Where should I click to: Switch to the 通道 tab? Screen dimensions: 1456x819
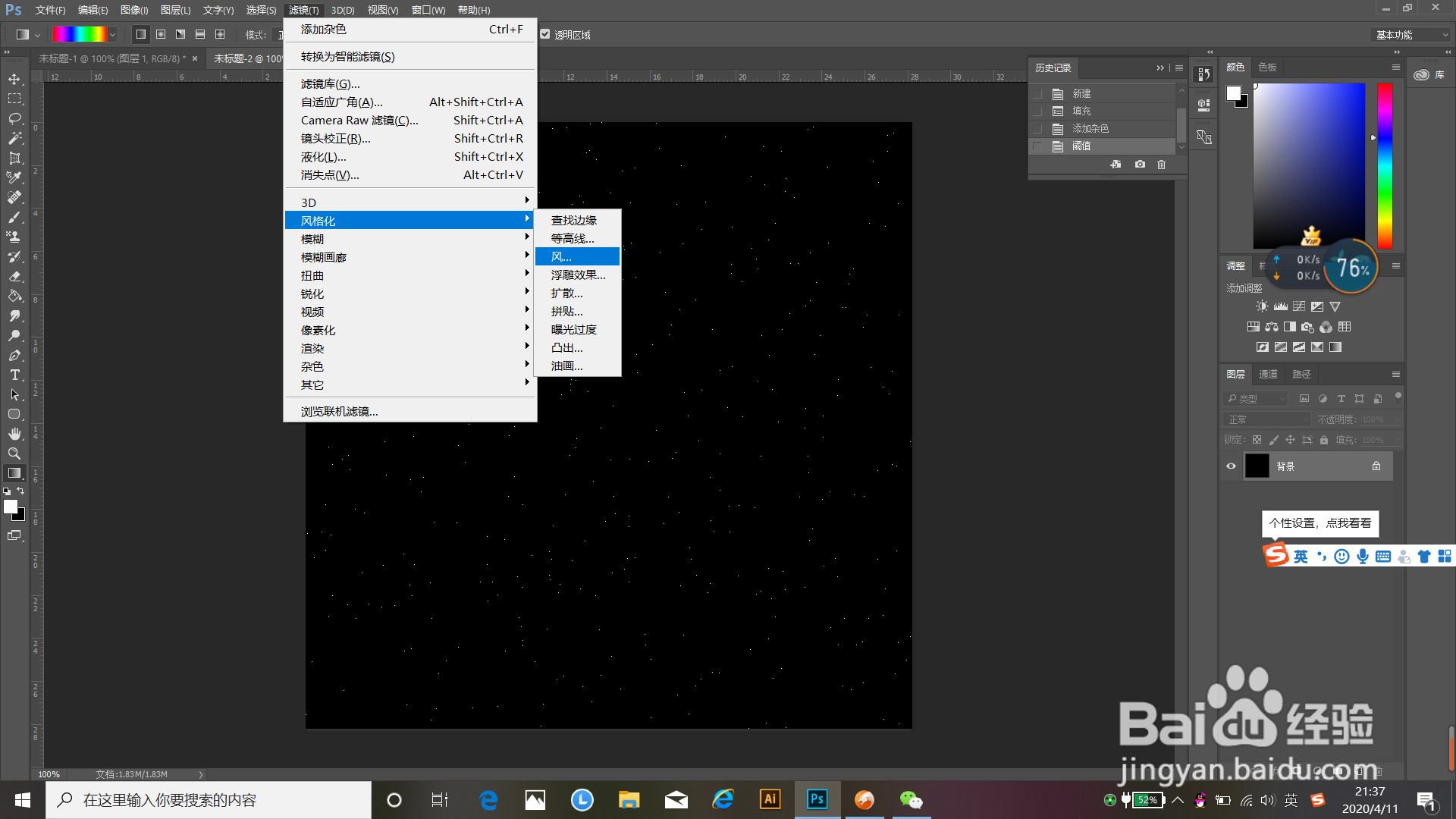tap(1268, 374)
